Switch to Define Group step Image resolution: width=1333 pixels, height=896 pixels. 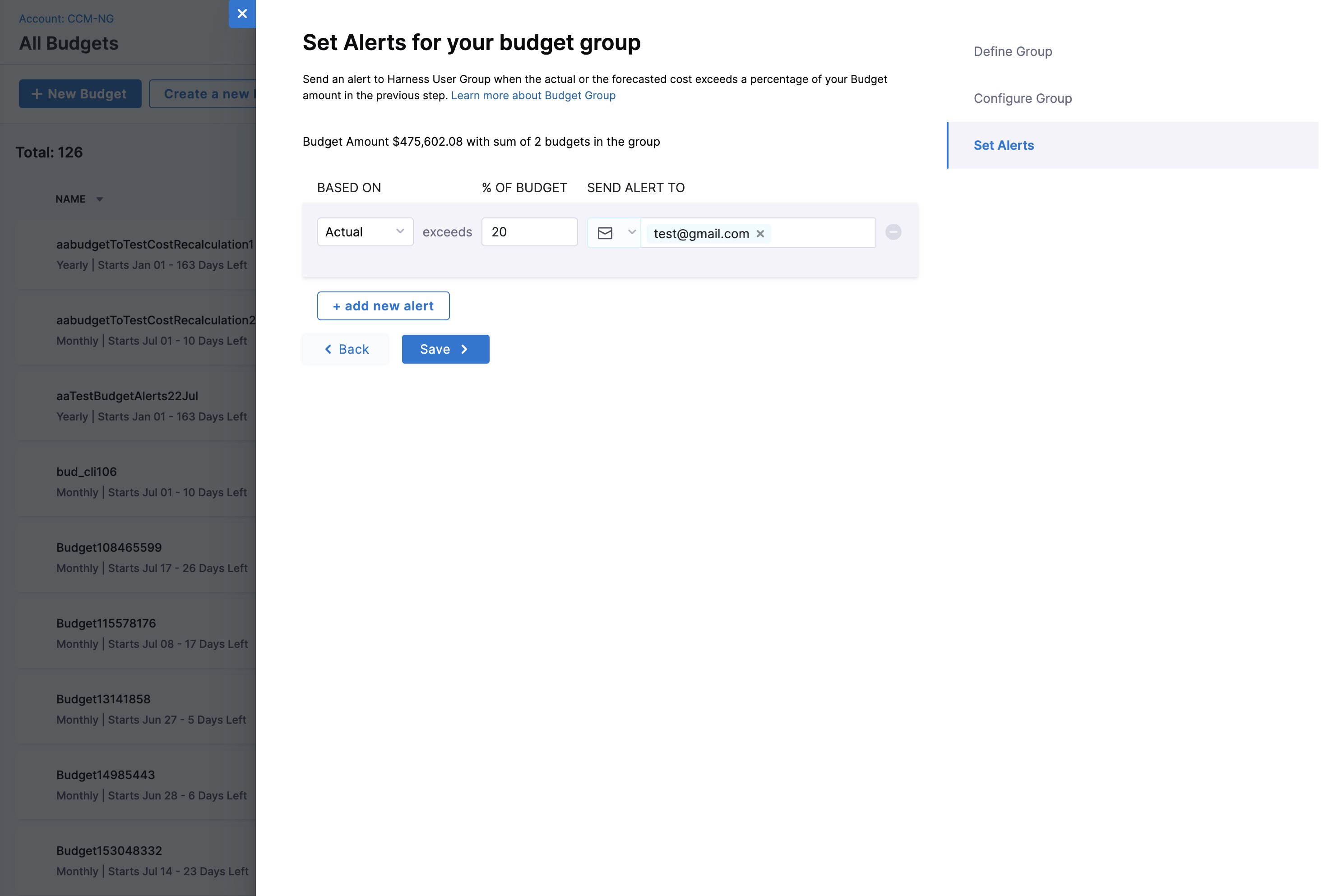[1013, 51]
